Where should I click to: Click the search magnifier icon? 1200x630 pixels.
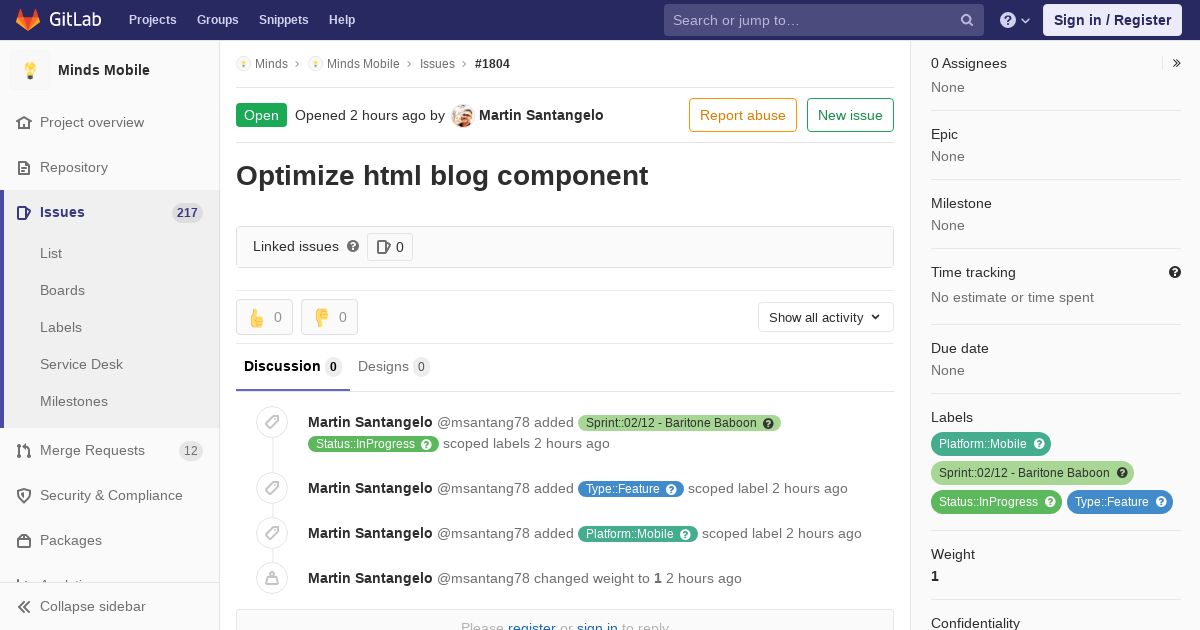[x=967, y=20]
